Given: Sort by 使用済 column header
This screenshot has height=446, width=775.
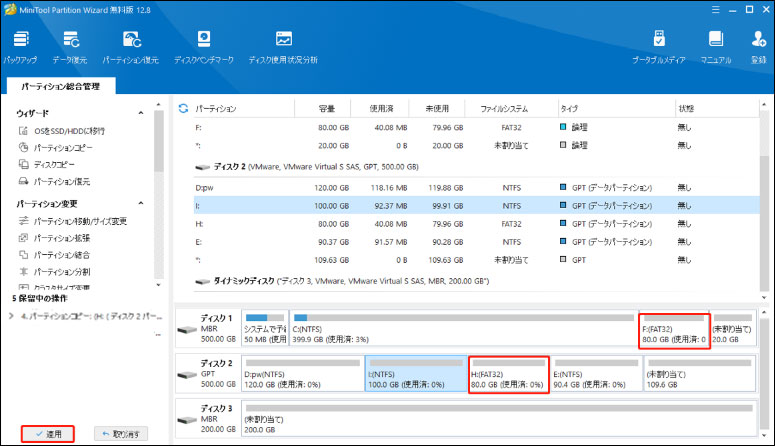Looking at the screenshot, I should (381, 108).
